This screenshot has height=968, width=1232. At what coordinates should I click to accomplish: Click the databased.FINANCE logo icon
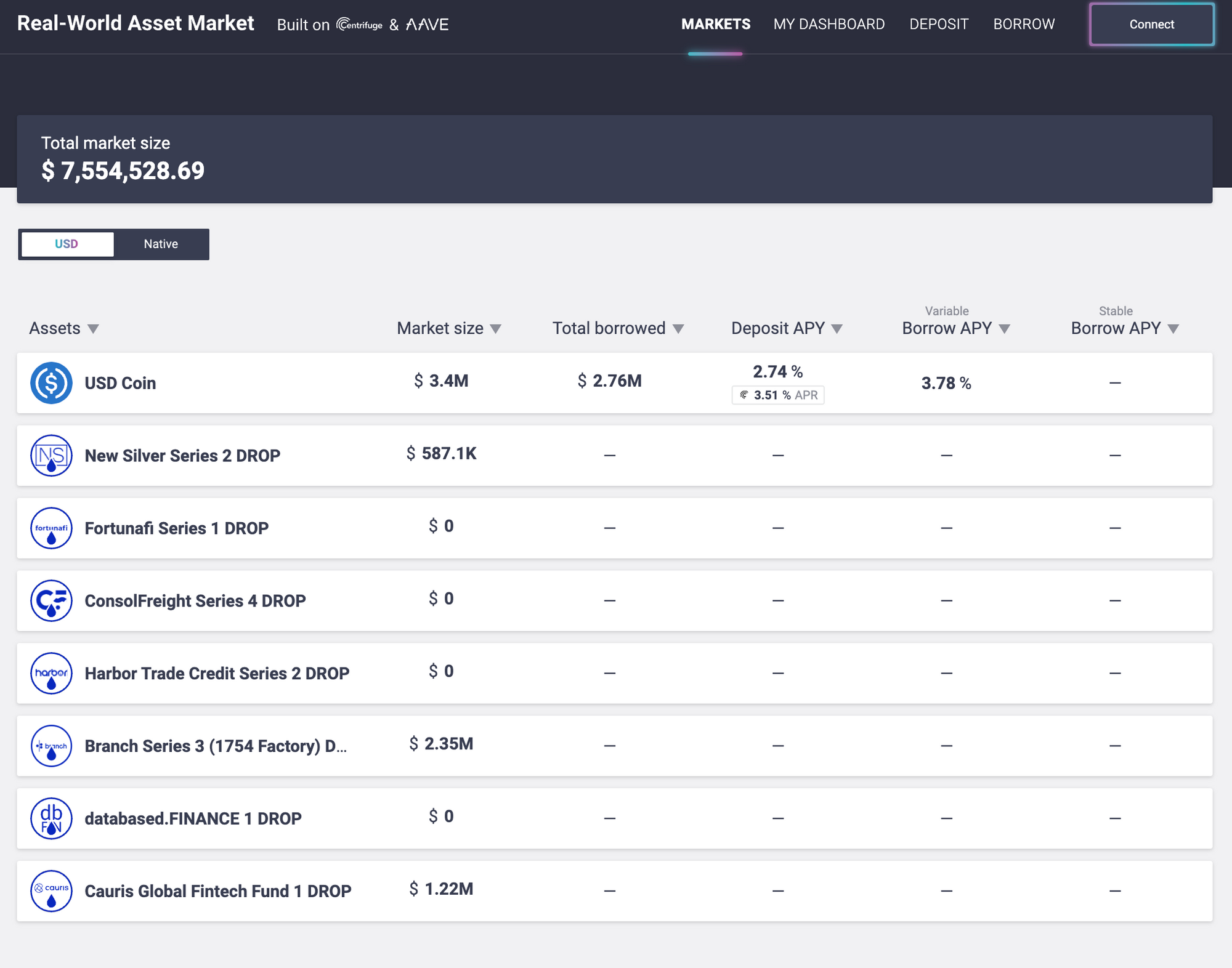[51, 819]
